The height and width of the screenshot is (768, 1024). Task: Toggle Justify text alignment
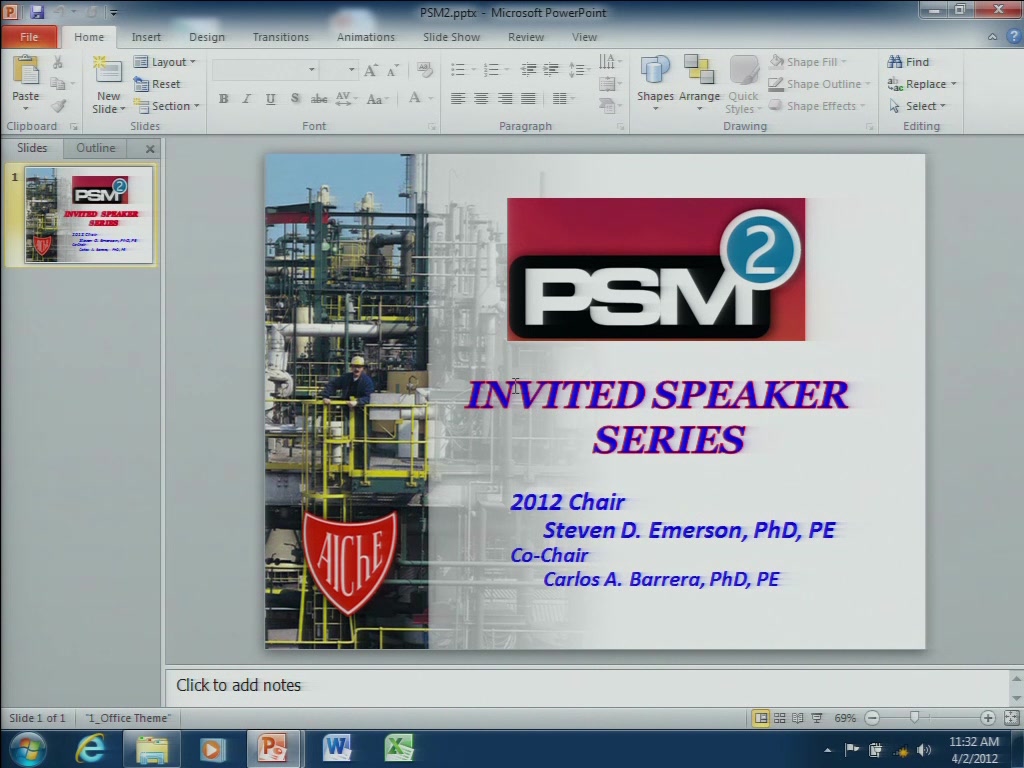pos(528,99)
